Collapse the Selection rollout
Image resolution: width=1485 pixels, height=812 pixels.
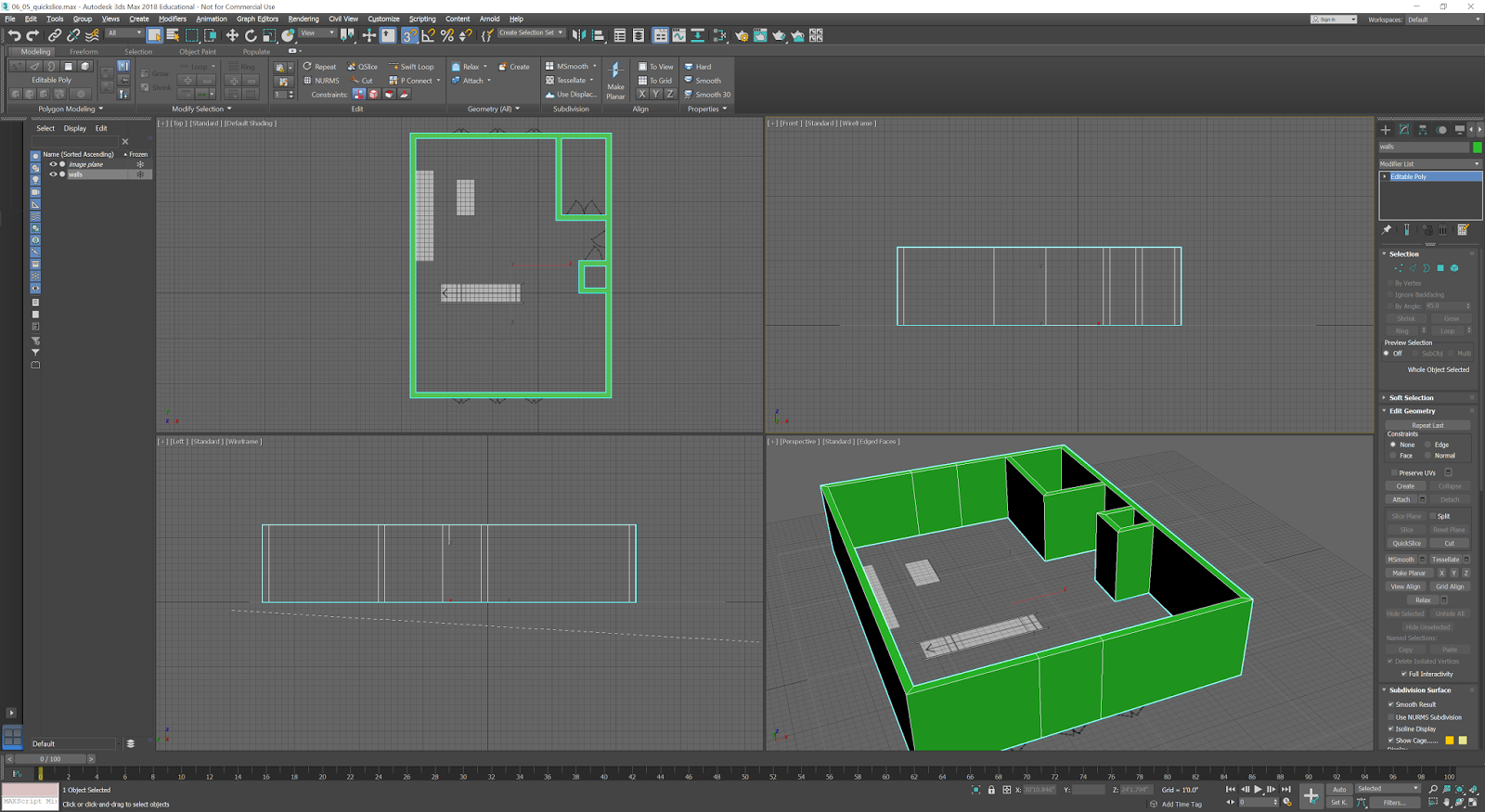1403,254
